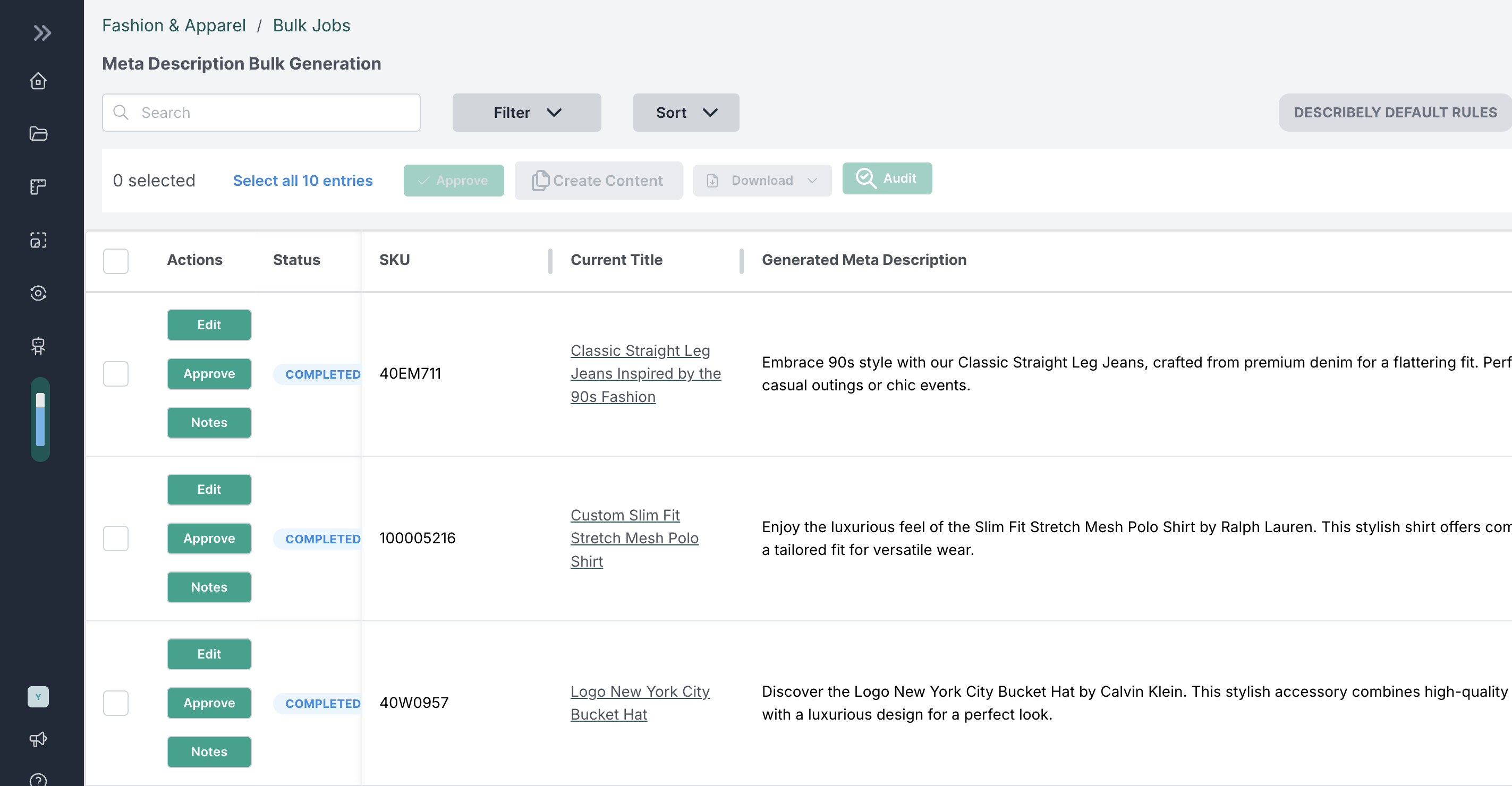Viewport: 1512px width, 786px height.
Task: Click the column resize handle after Current Title
Action: tap(741, 261)
